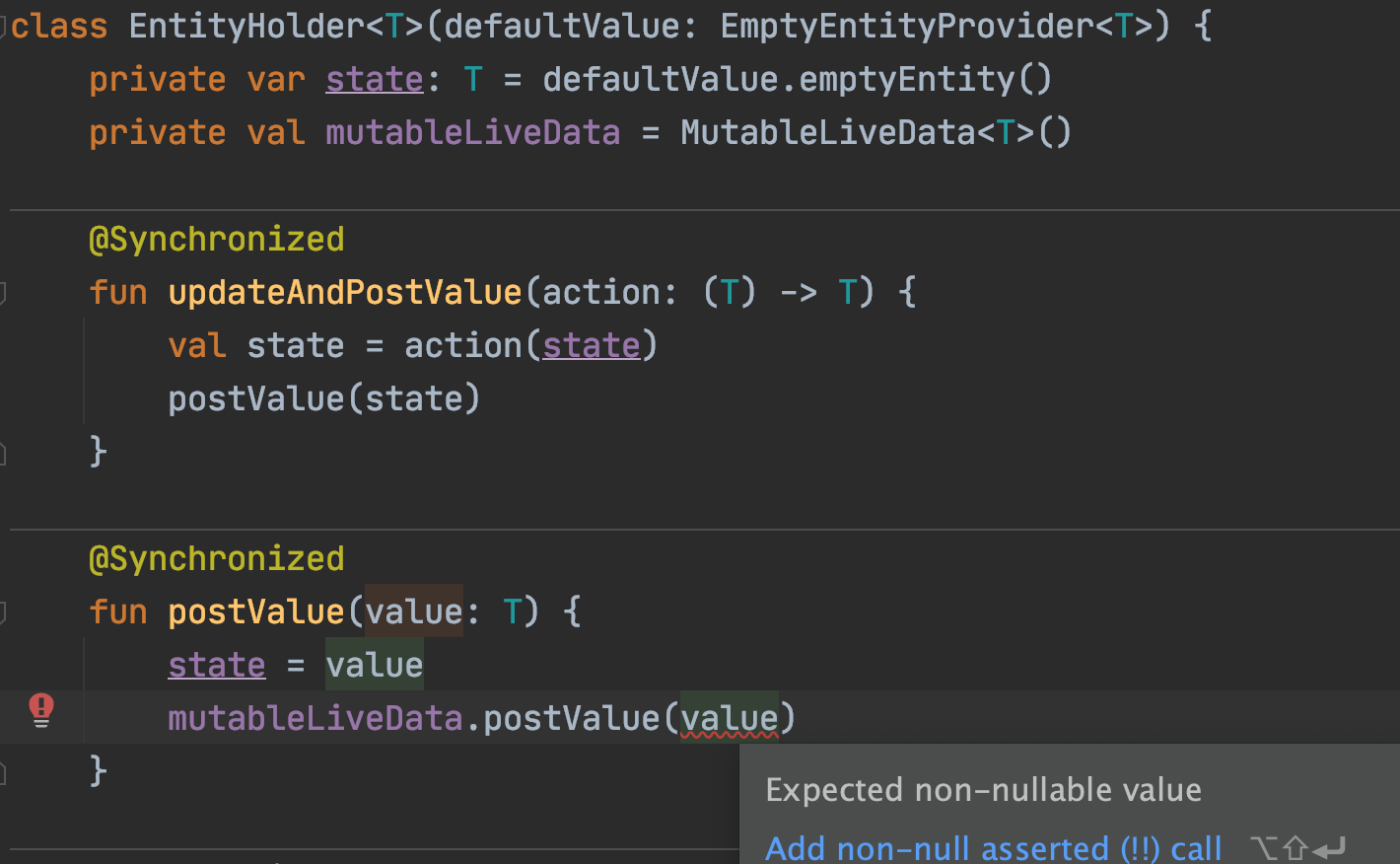Place cursor on updateAndPostValue function name

pyautogui.click(x=344, y=293)
